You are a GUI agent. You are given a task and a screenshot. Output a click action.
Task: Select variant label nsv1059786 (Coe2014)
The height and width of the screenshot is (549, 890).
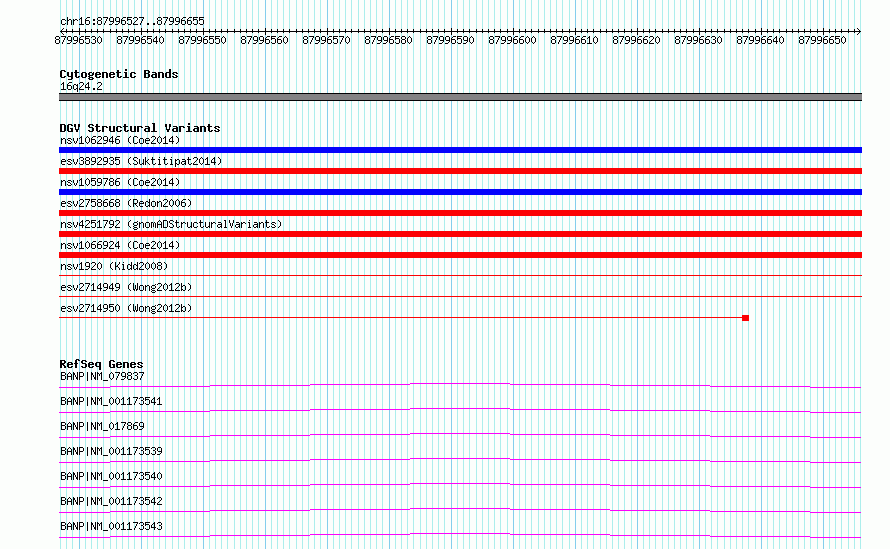click(x=120, y=182)
